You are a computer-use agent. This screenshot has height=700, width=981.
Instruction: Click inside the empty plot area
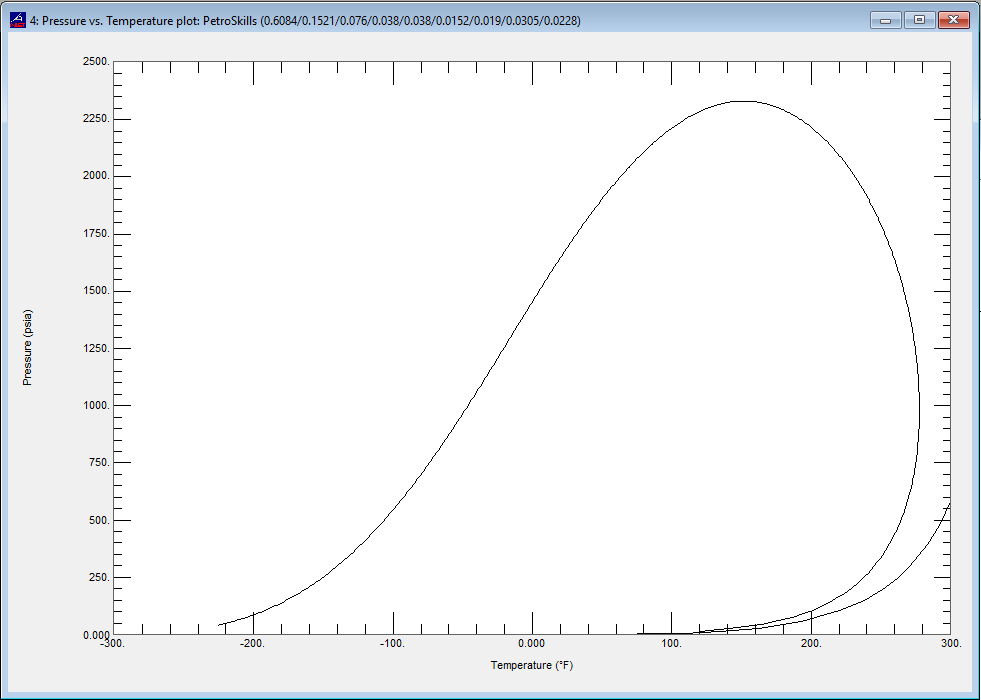[x=300, y=200]
